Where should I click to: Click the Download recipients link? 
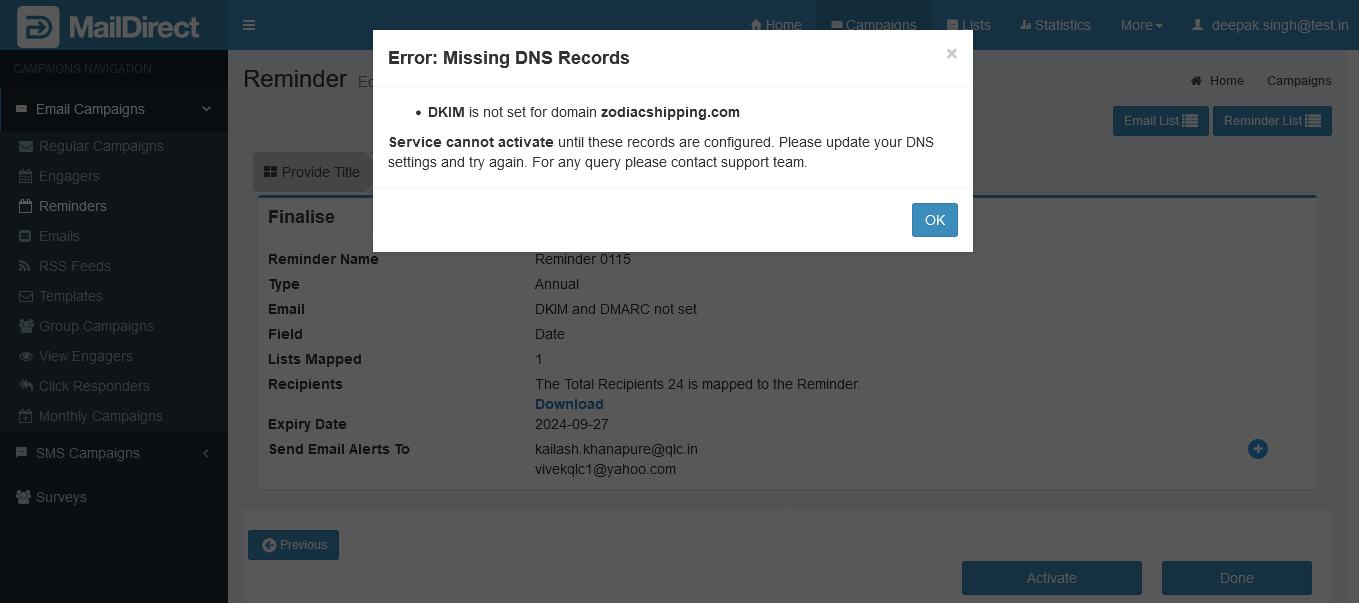[x=569, y=404]
